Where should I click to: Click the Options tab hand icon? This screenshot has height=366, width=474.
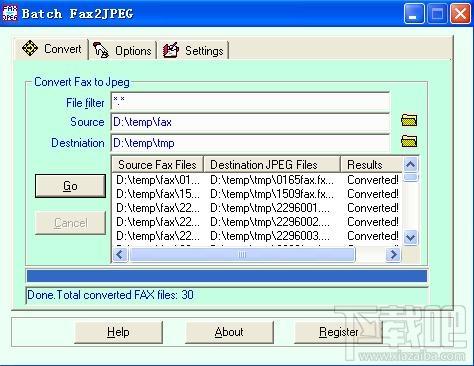point(101,50)
